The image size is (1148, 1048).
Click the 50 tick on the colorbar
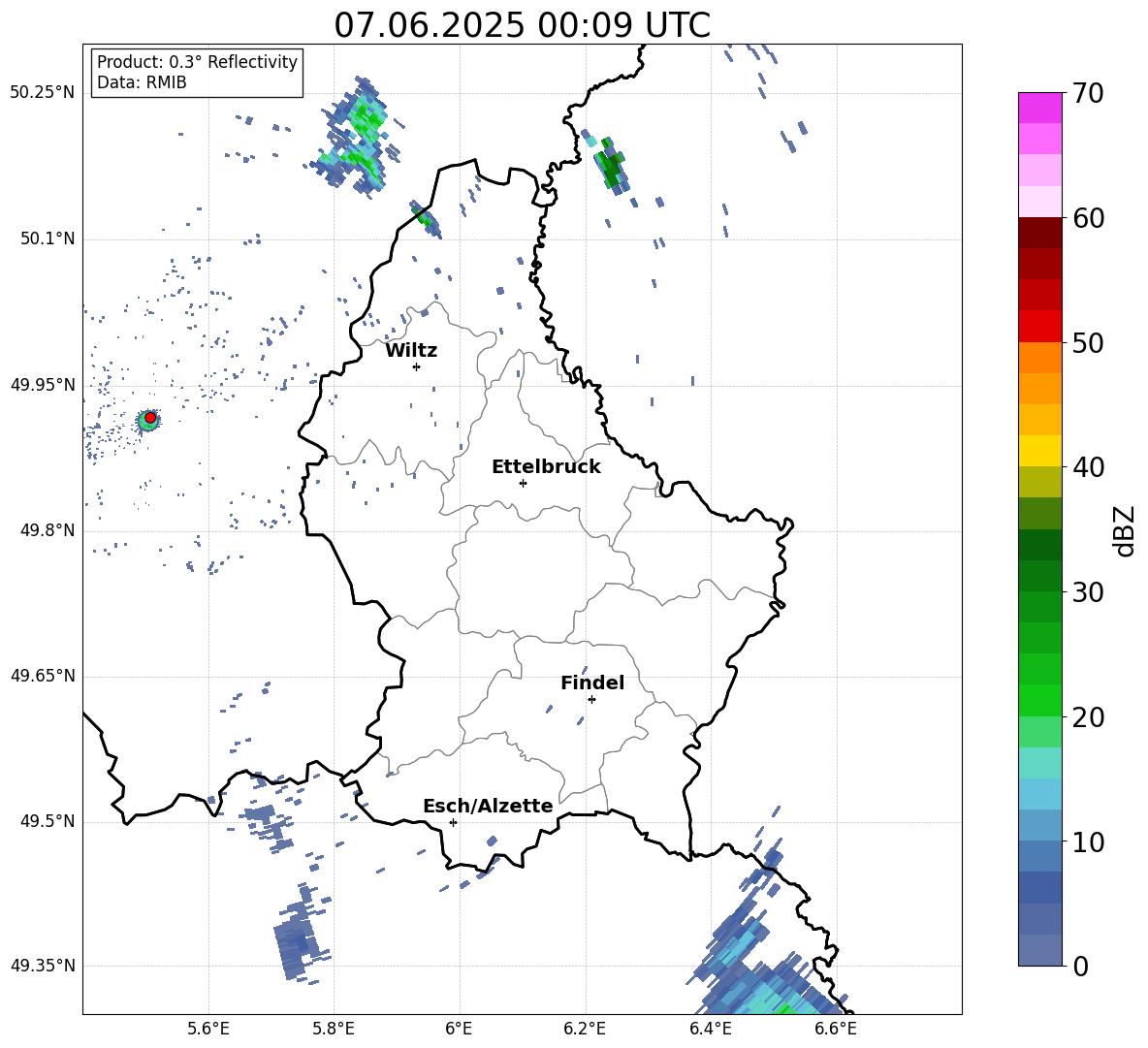pos(1088,342)
